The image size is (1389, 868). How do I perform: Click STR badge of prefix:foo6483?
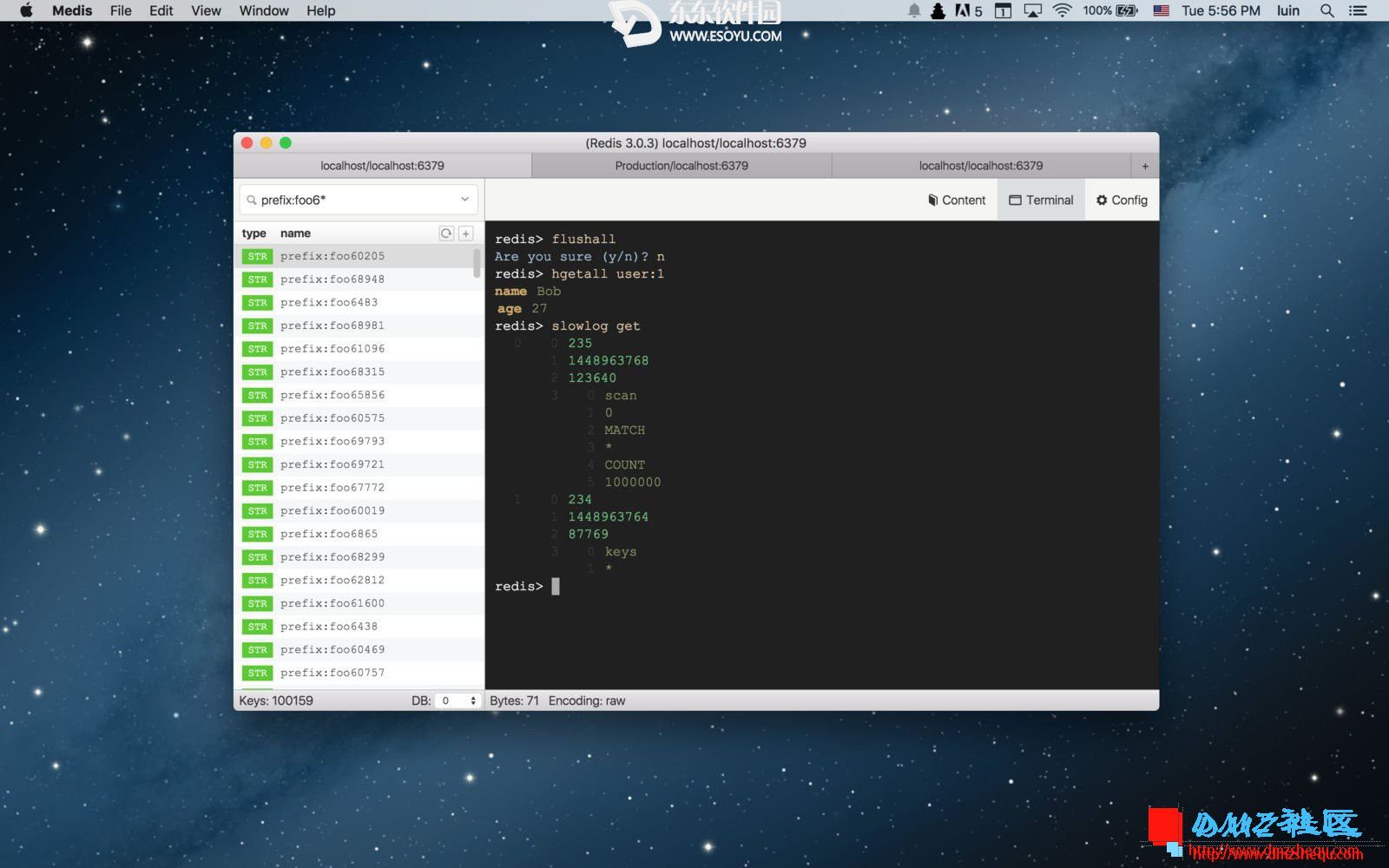click(x=257, y=303)
